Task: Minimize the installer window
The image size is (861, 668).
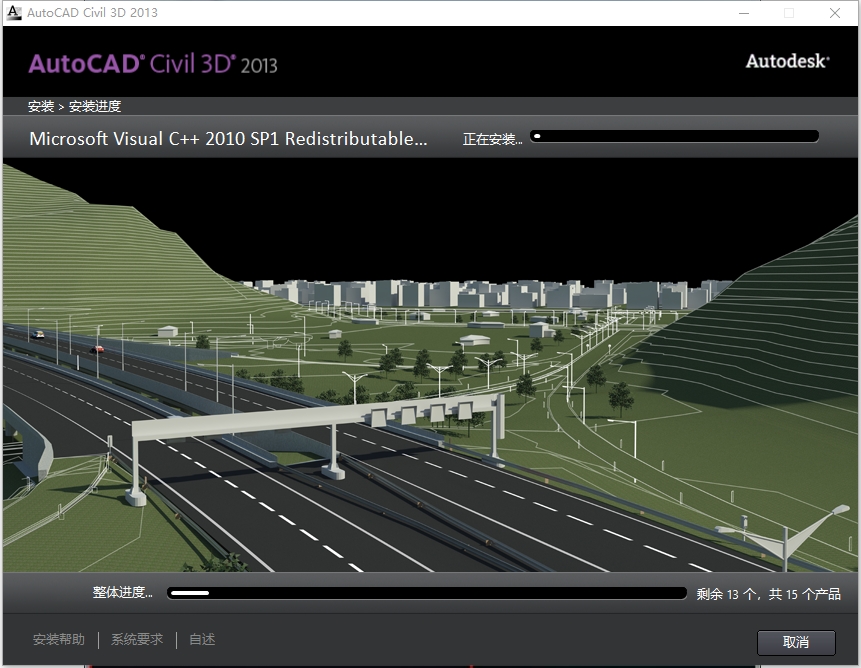Action: point(744,13)
